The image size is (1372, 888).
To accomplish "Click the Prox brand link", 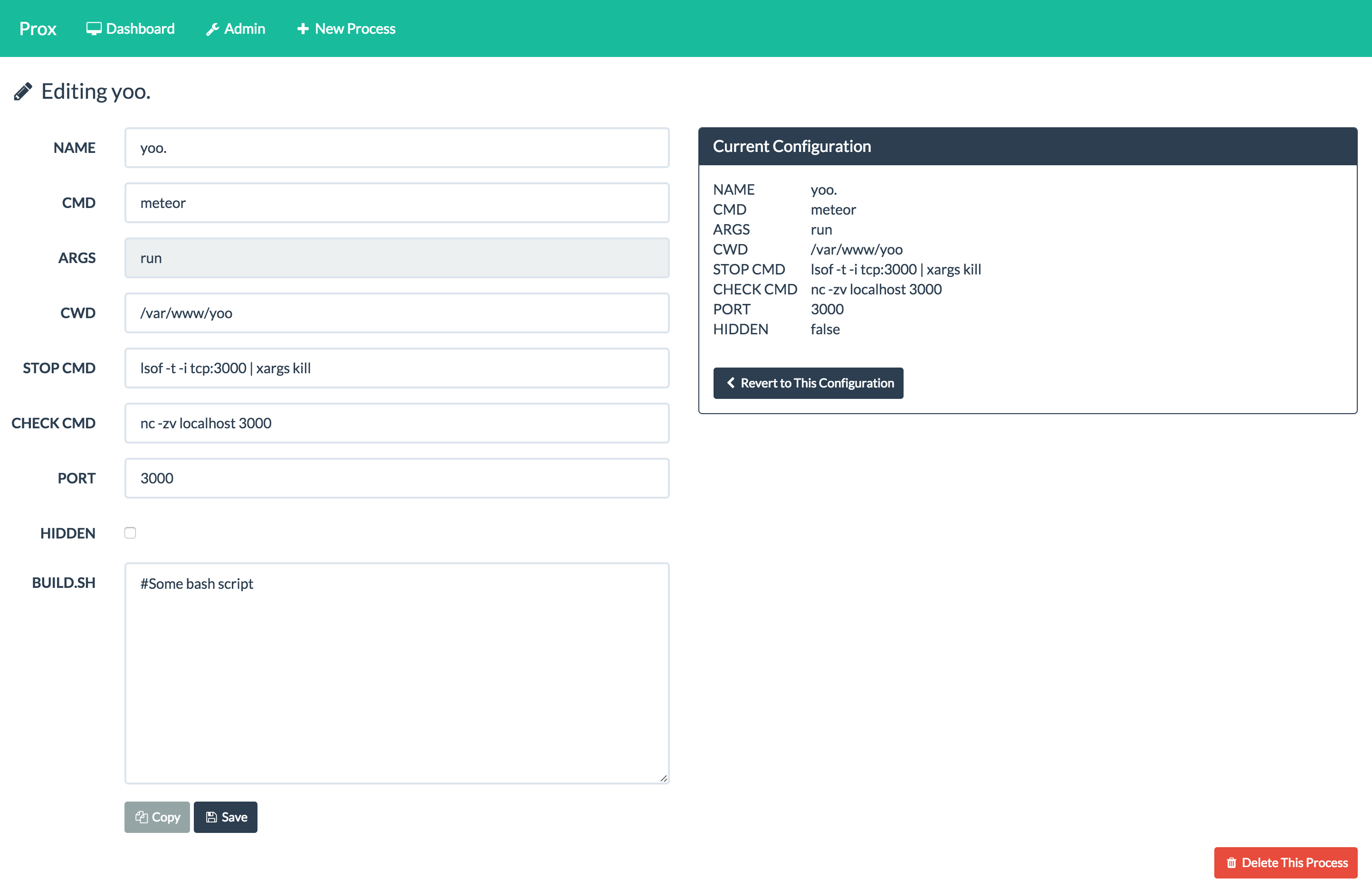I will point(38,29).
